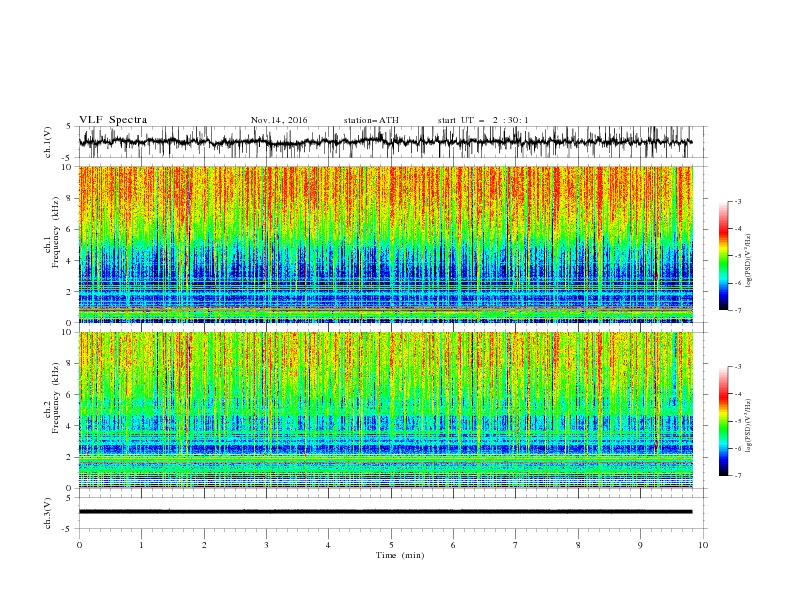
Task: Click the ch.2 "Frequency (kHz)" axis label
Action: 55,398
